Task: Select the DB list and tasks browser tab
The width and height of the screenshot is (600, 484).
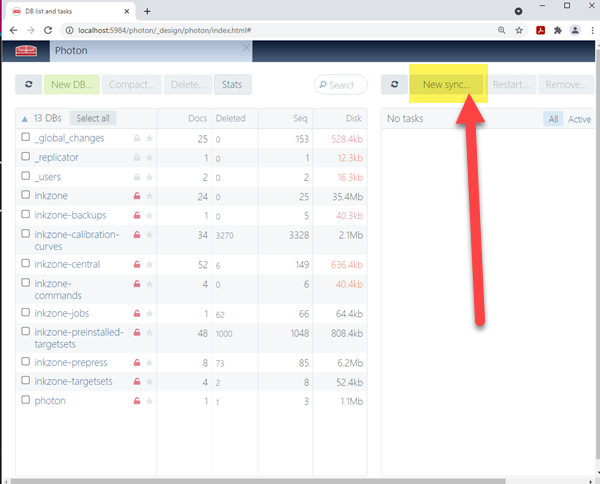Action: tap(71, 11)
